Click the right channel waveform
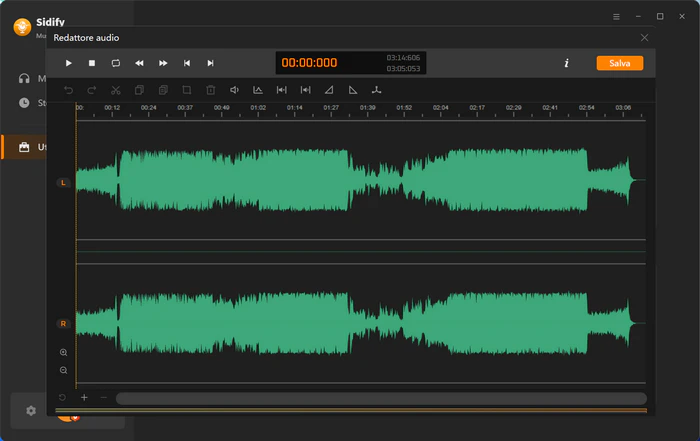700x441 pixels. [361, 323]
